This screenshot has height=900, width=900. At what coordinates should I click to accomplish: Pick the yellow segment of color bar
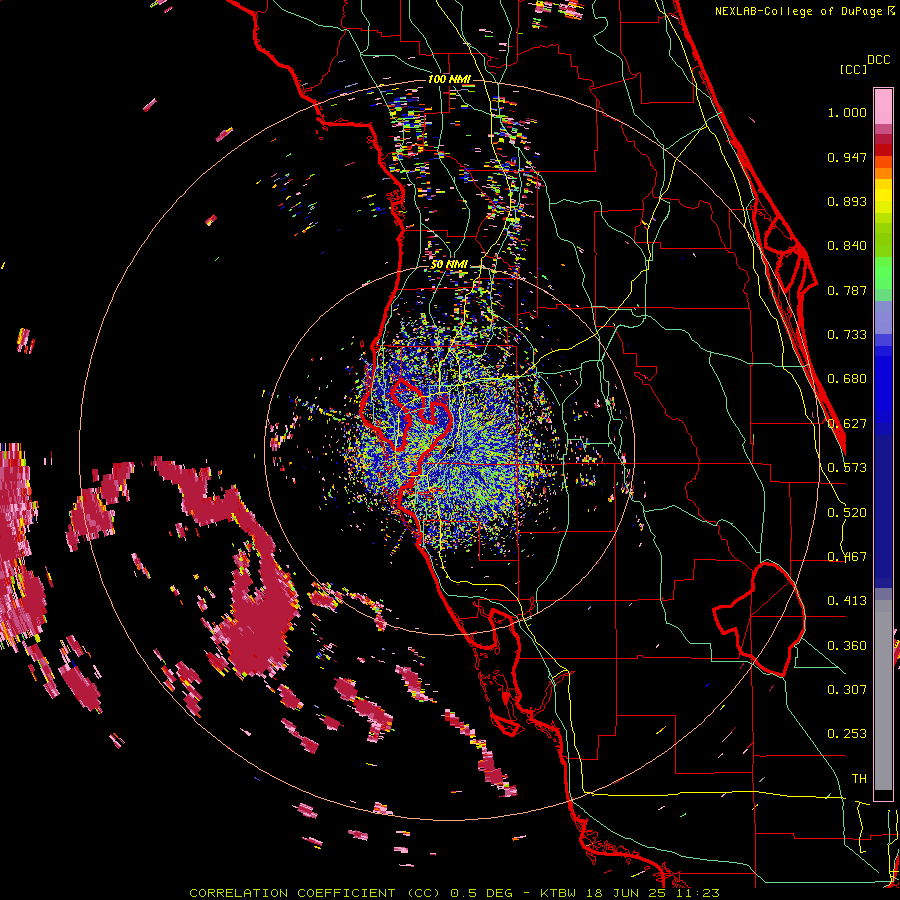(x=883, y=196)
